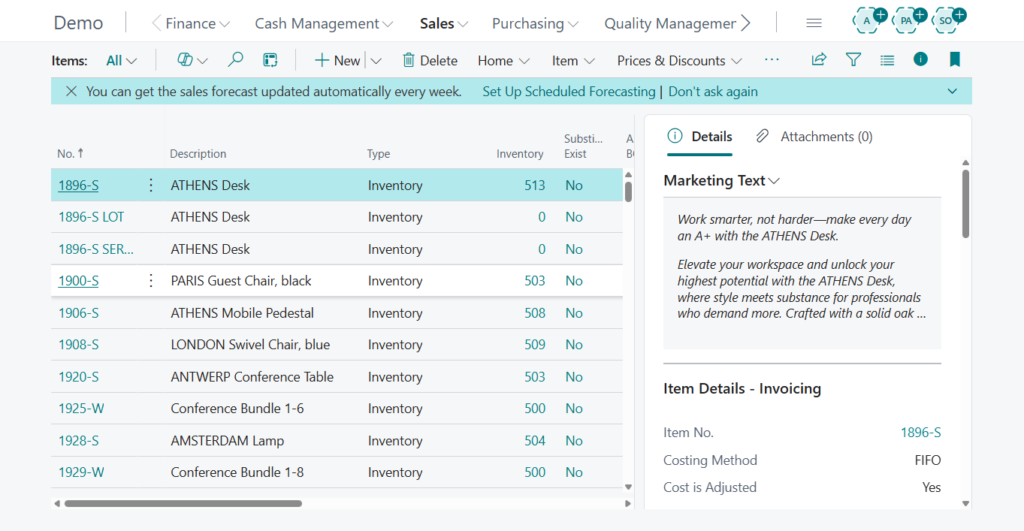Click the Share icon in toolbar
The image size is (1024, 531).
819,60
